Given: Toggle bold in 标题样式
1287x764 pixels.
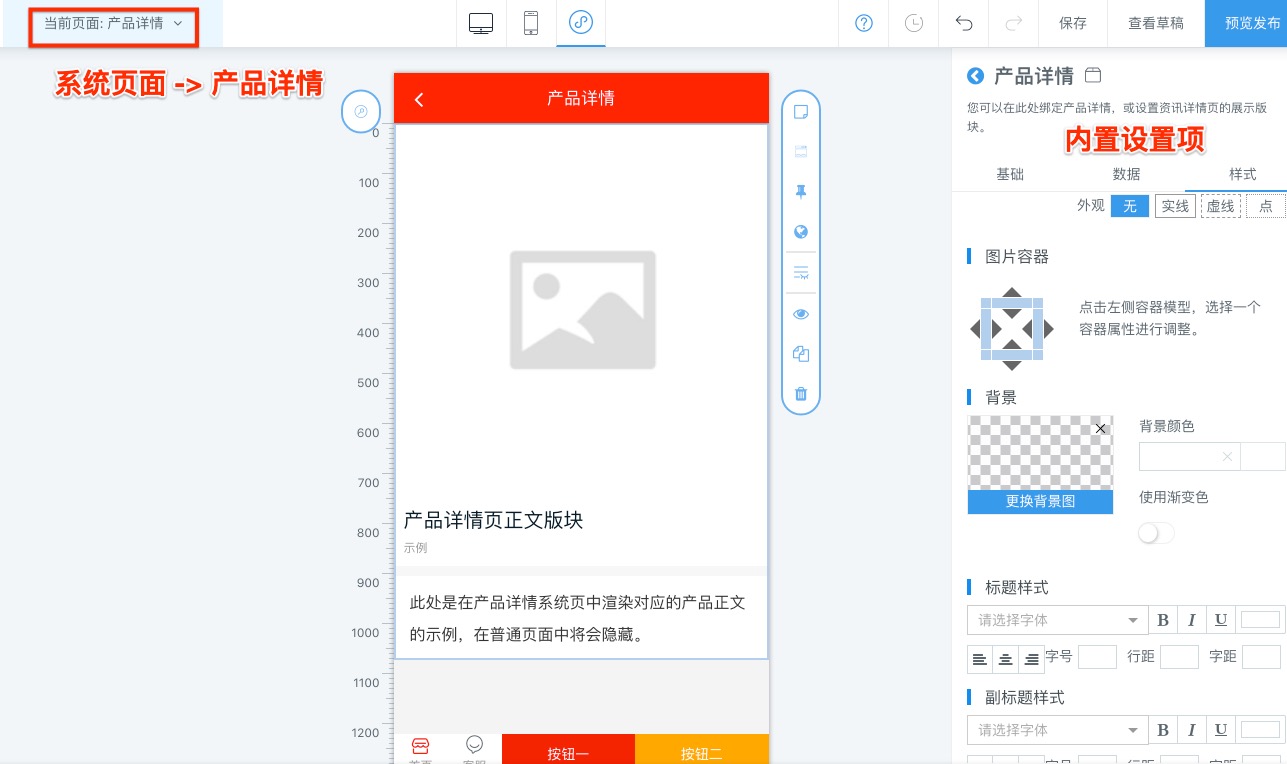Looking at the screenshot, I should click(1162, 620).
